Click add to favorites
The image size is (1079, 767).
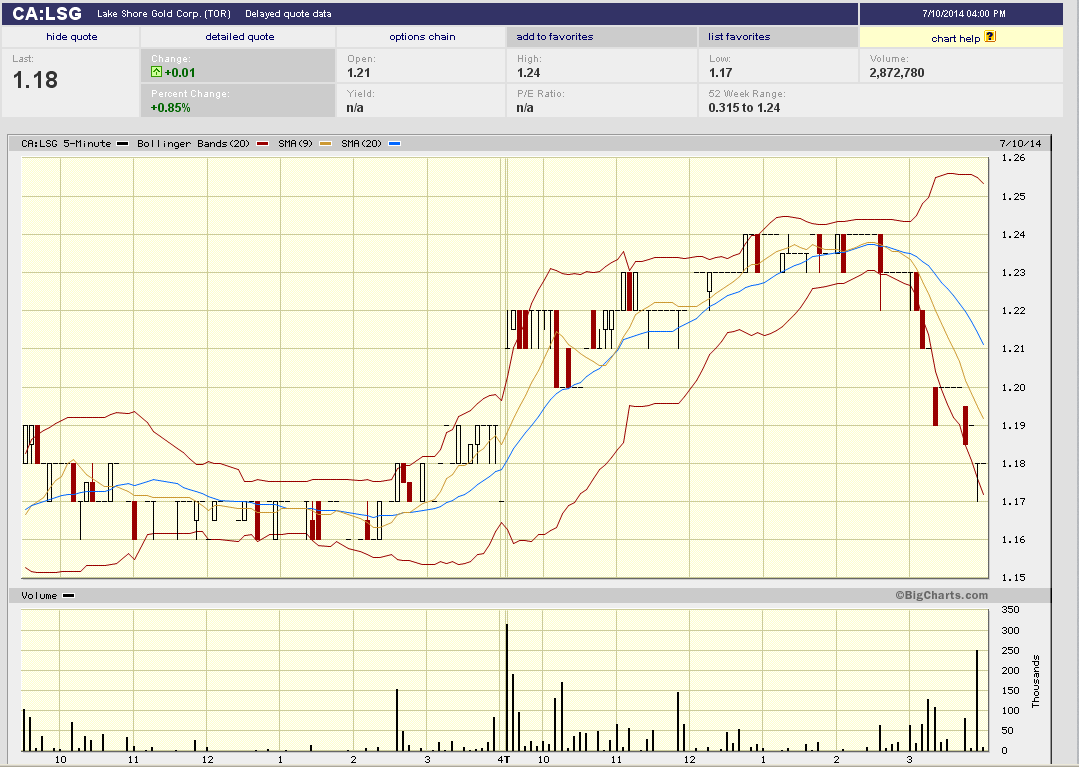click(555, 36)
